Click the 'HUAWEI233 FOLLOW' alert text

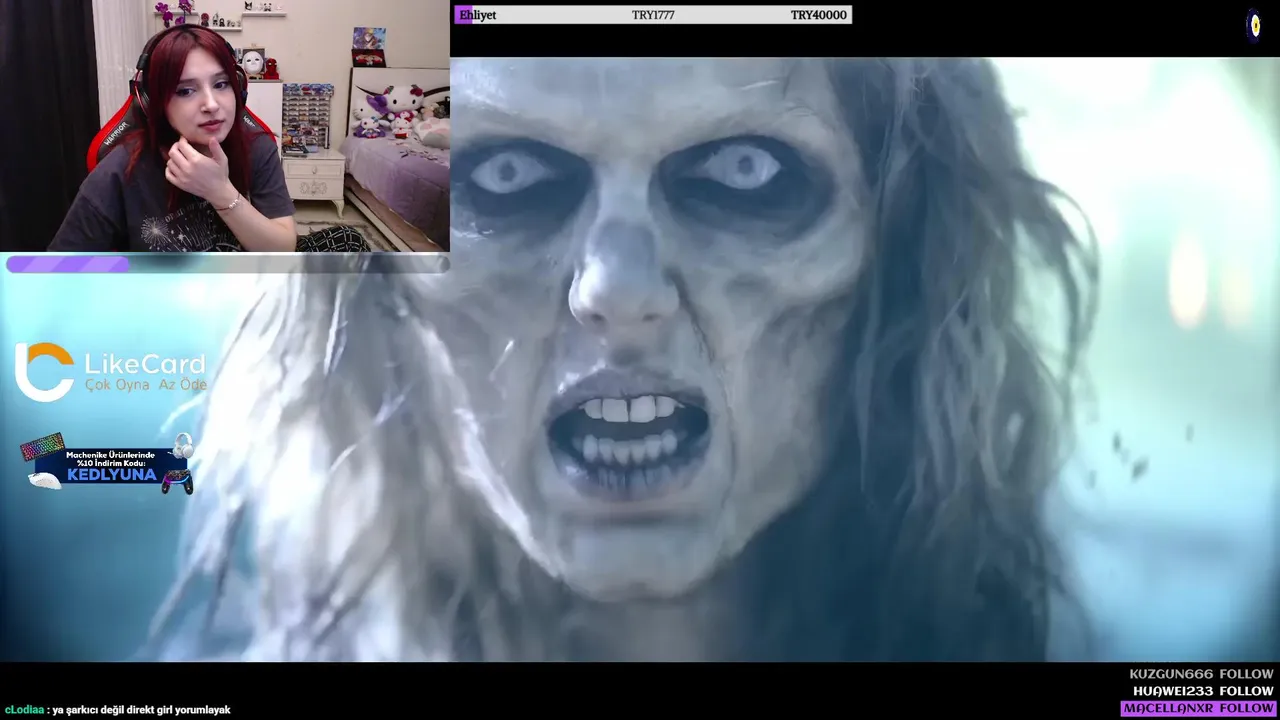point(1203,691)
